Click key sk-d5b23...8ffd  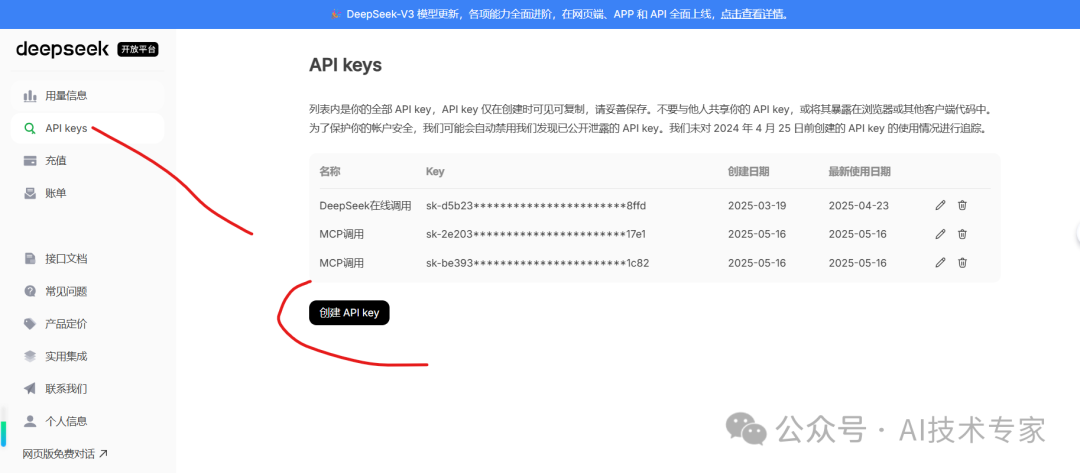point(536,205)
